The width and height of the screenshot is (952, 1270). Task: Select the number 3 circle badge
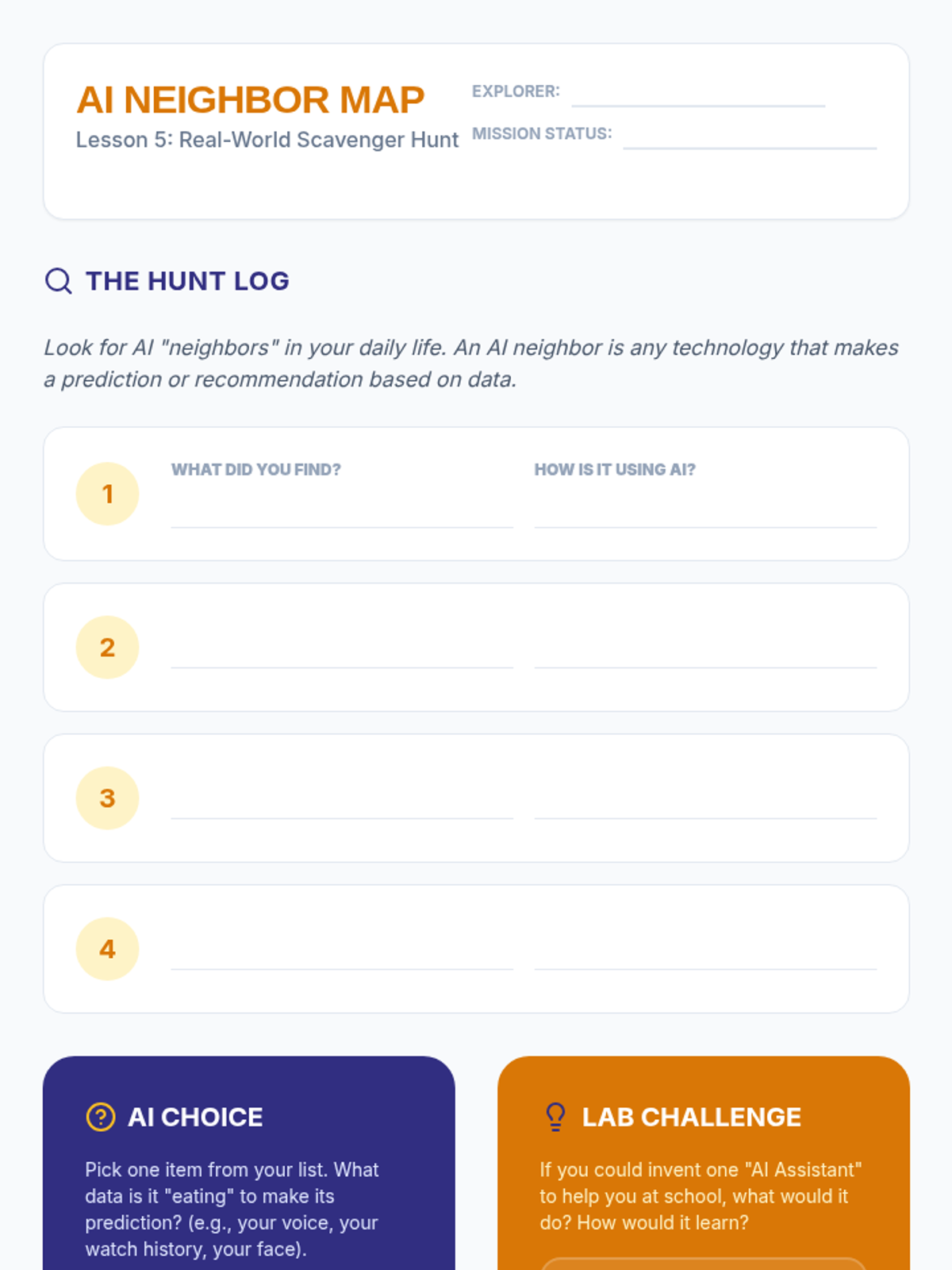coord(107,798)
